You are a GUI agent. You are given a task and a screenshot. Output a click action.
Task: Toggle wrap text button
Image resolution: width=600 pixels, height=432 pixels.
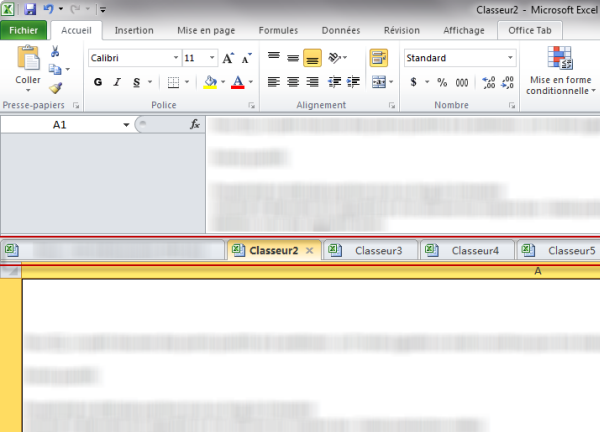point(379,58)
